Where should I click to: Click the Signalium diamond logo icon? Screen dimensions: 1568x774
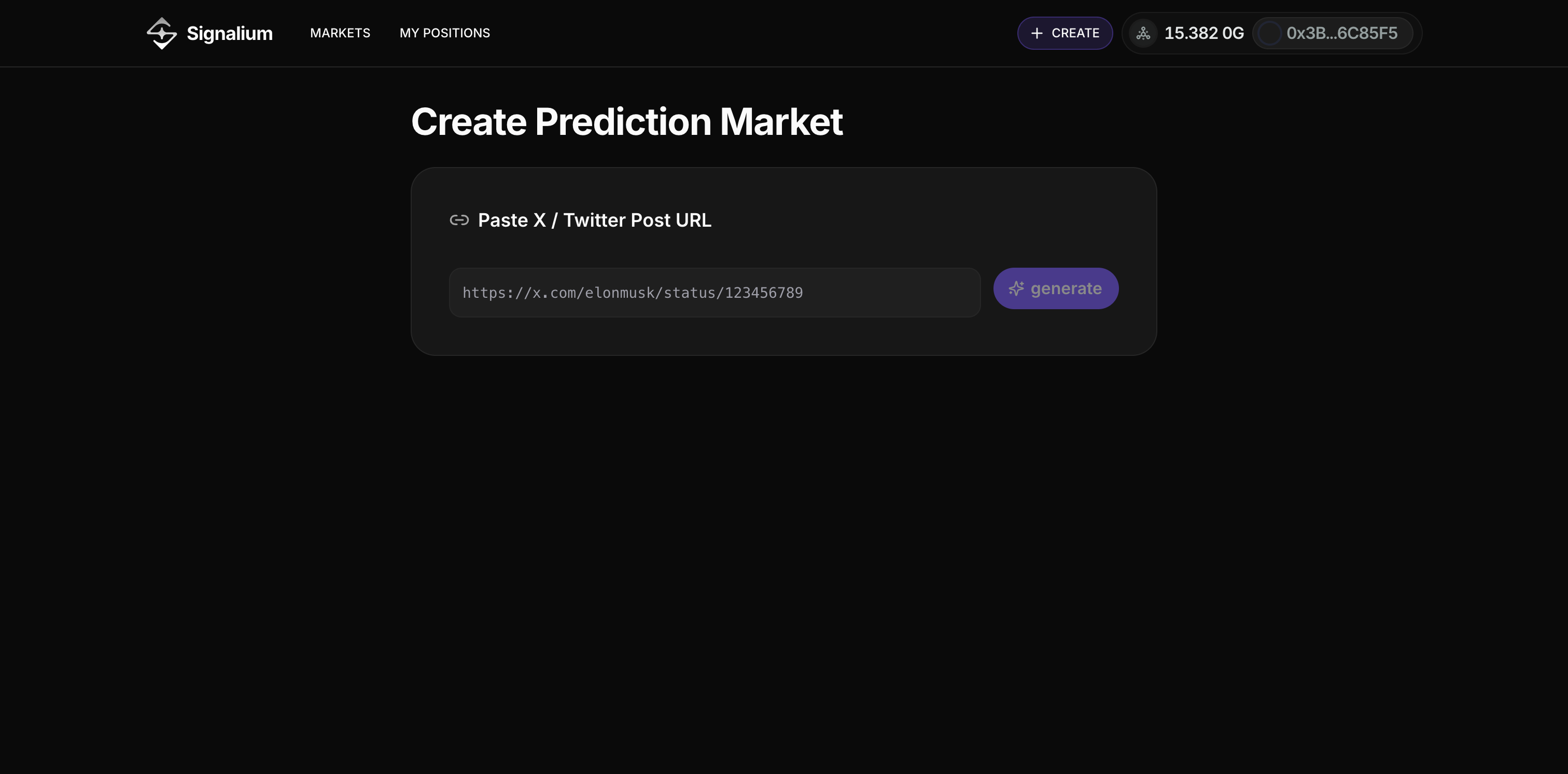[x=161, y=33]
